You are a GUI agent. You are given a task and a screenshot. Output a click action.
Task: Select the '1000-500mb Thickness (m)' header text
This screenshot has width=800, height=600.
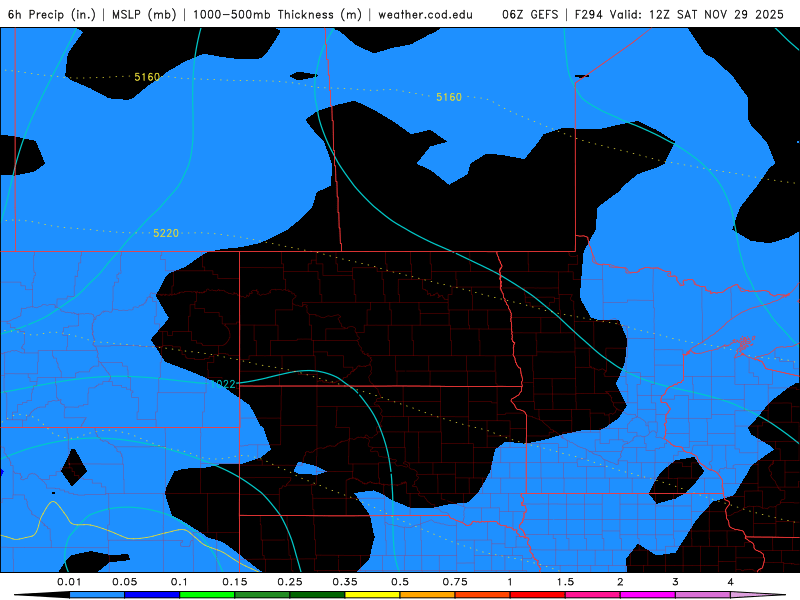click(x=277, y=14)
